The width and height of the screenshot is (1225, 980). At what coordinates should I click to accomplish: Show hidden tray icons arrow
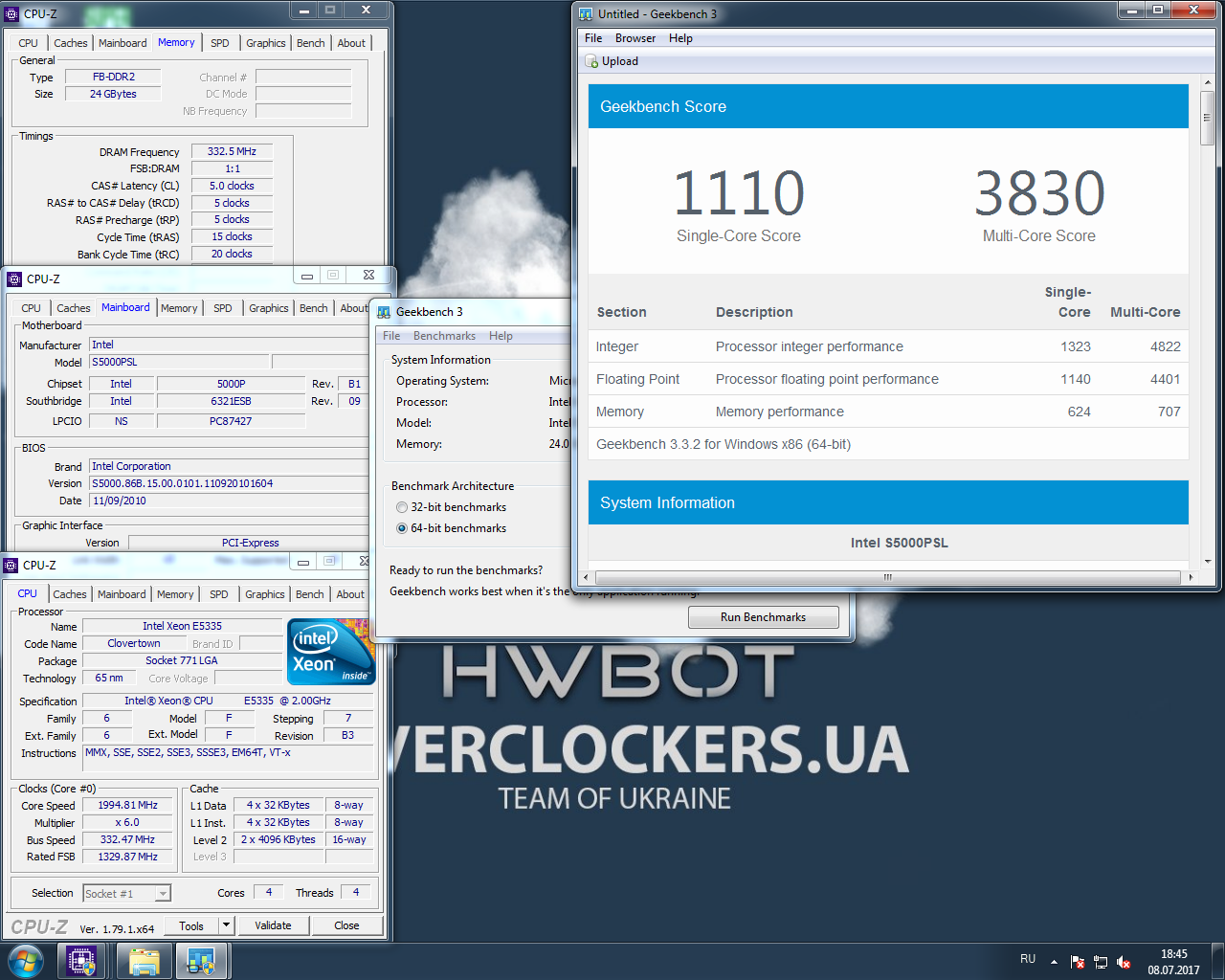(x=1054, y=961)
